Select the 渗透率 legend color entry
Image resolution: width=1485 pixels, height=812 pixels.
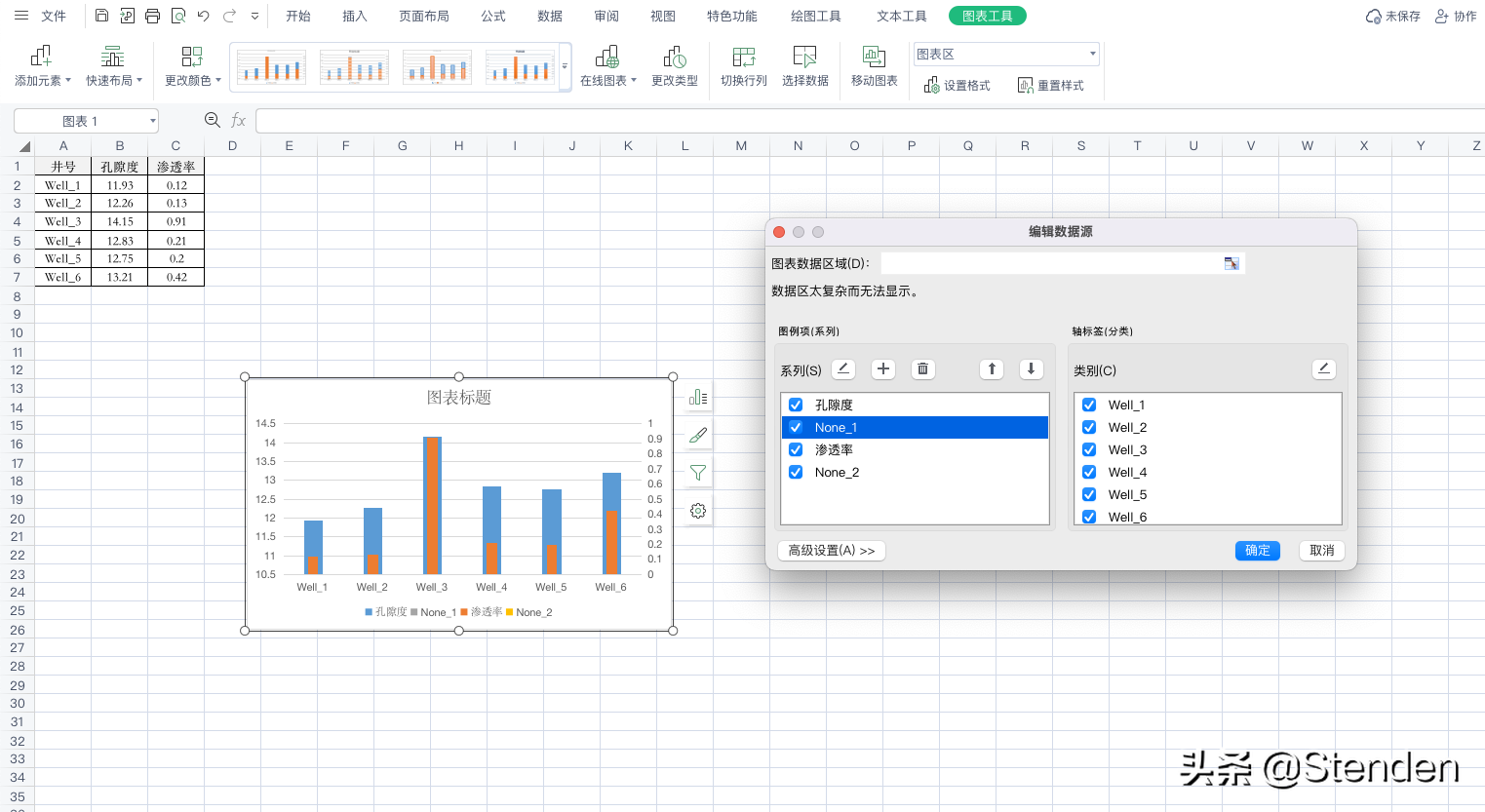point(482,612)
